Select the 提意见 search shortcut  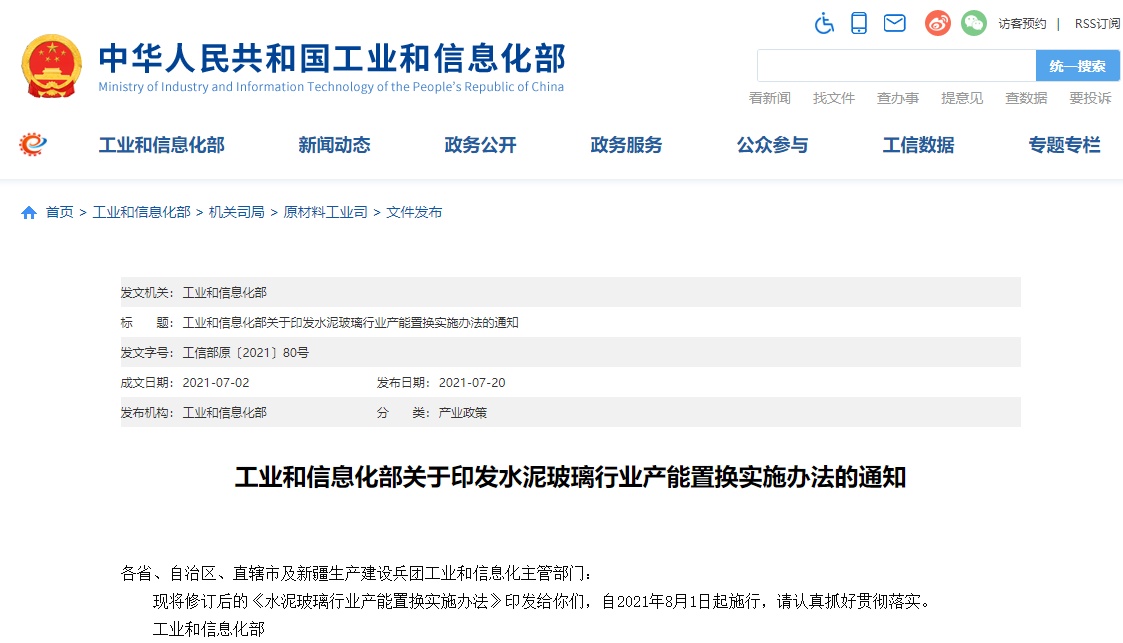point(963,98)
